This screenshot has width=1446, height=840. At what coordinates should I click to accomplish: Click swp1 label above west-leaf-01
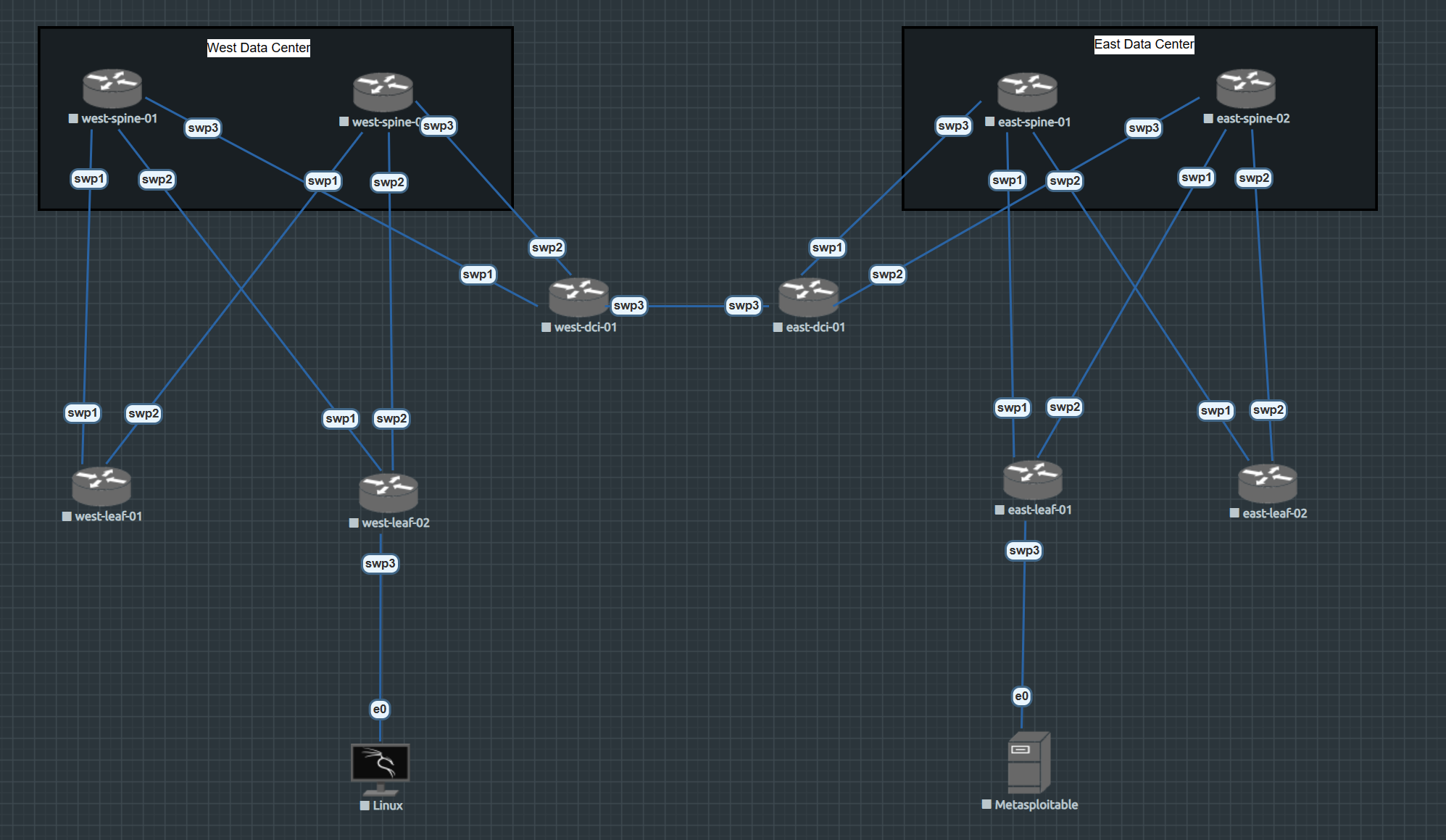click(83, 412)
